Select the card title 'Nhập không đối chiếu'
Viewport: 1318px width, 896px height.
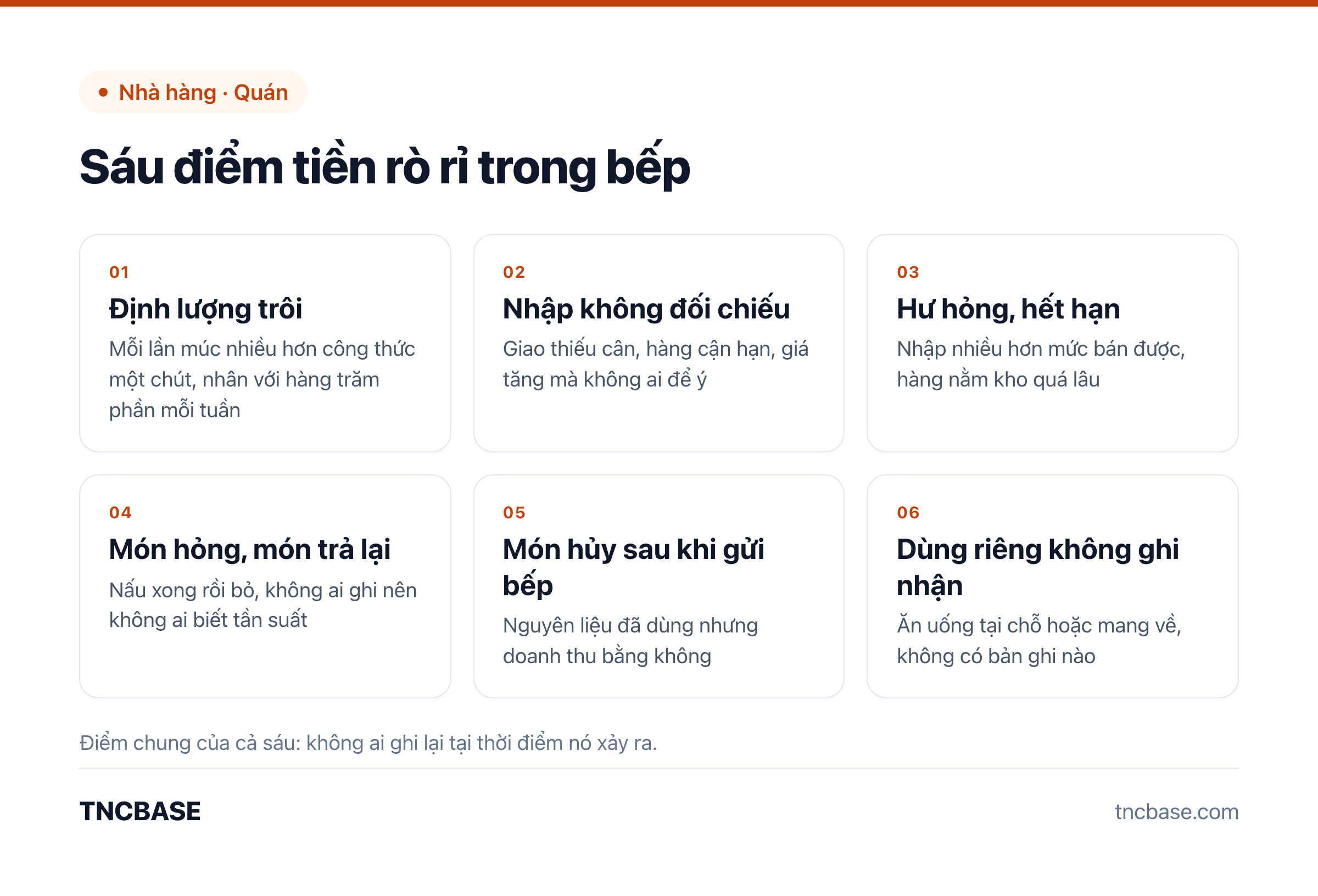tap(646, 310)
